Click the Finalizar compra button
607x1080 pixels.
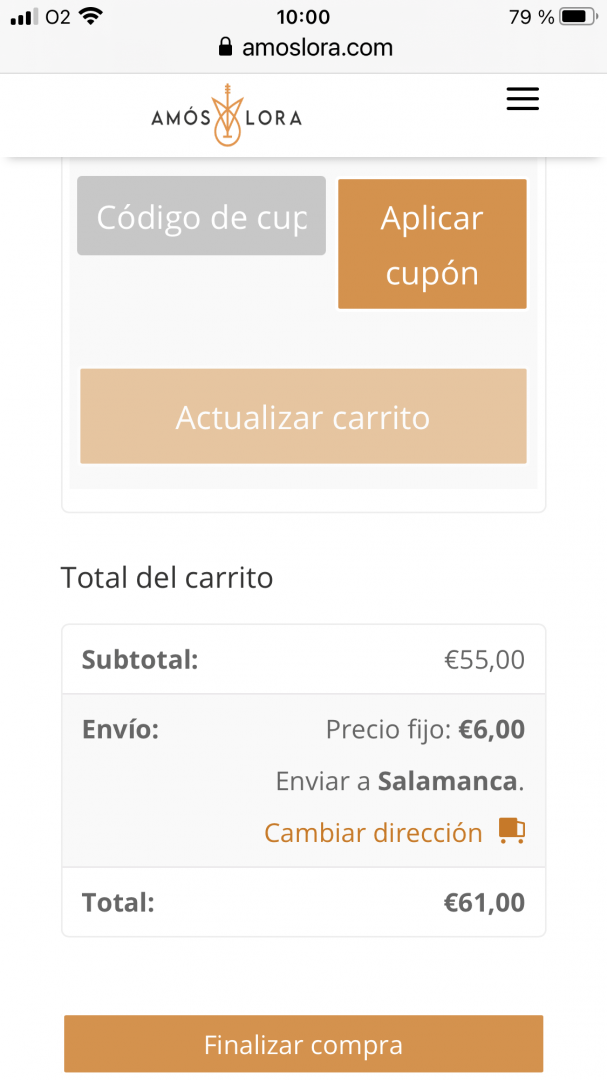303,1043
